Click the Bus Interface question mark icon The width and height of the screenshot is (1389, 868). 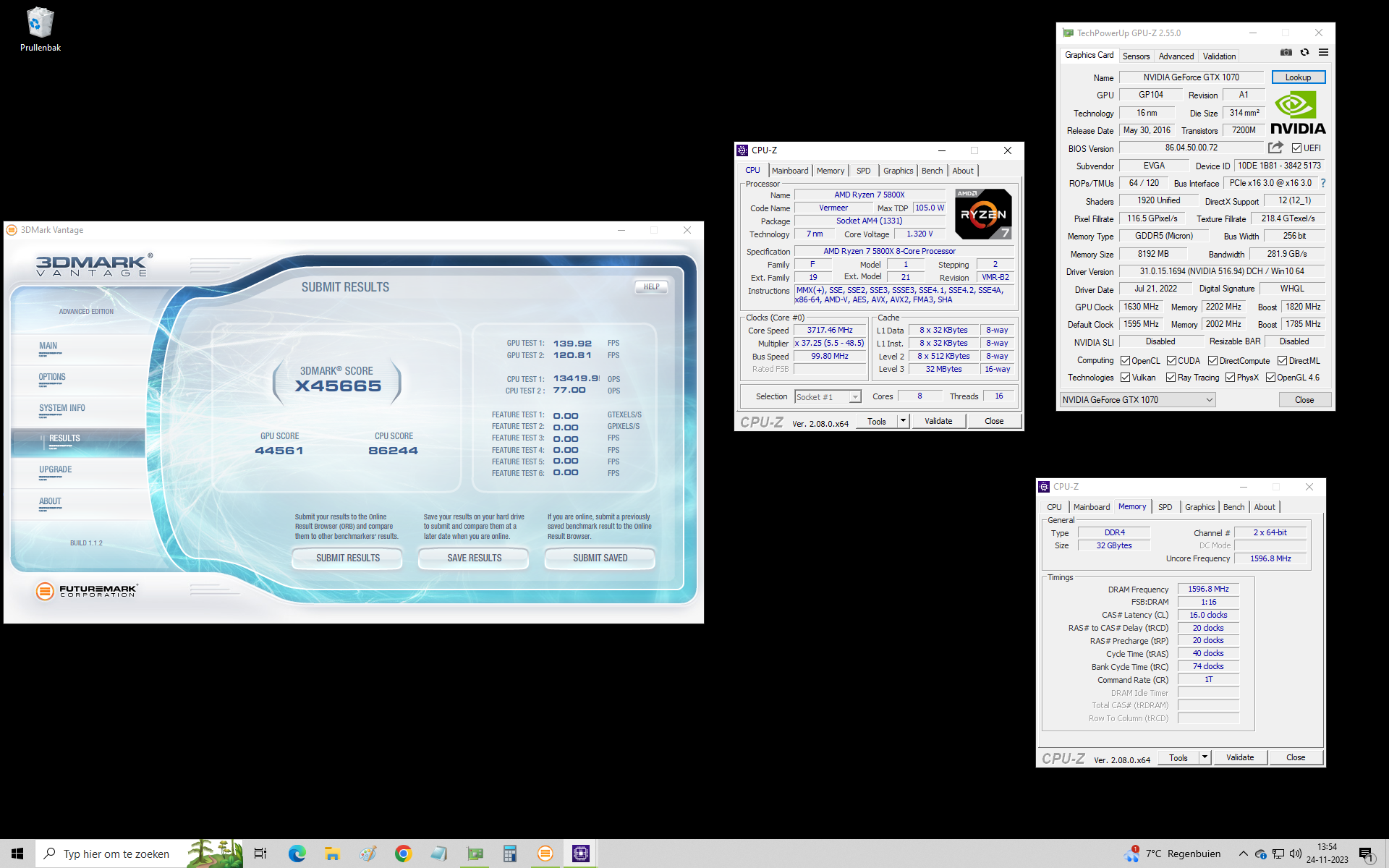coord(1323,183)
